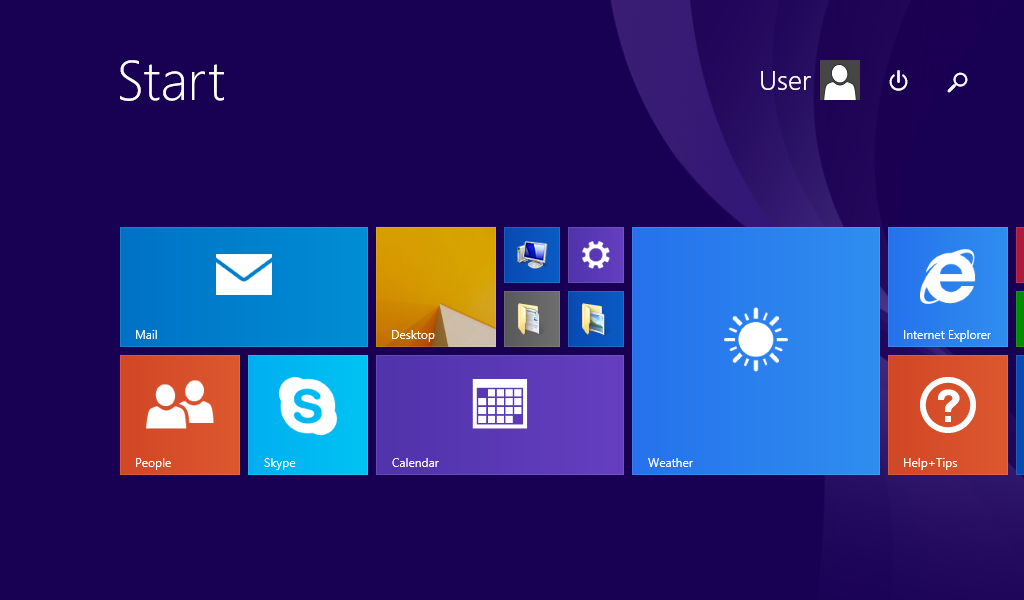Click the partially visible red tile

coord(1020,255)
